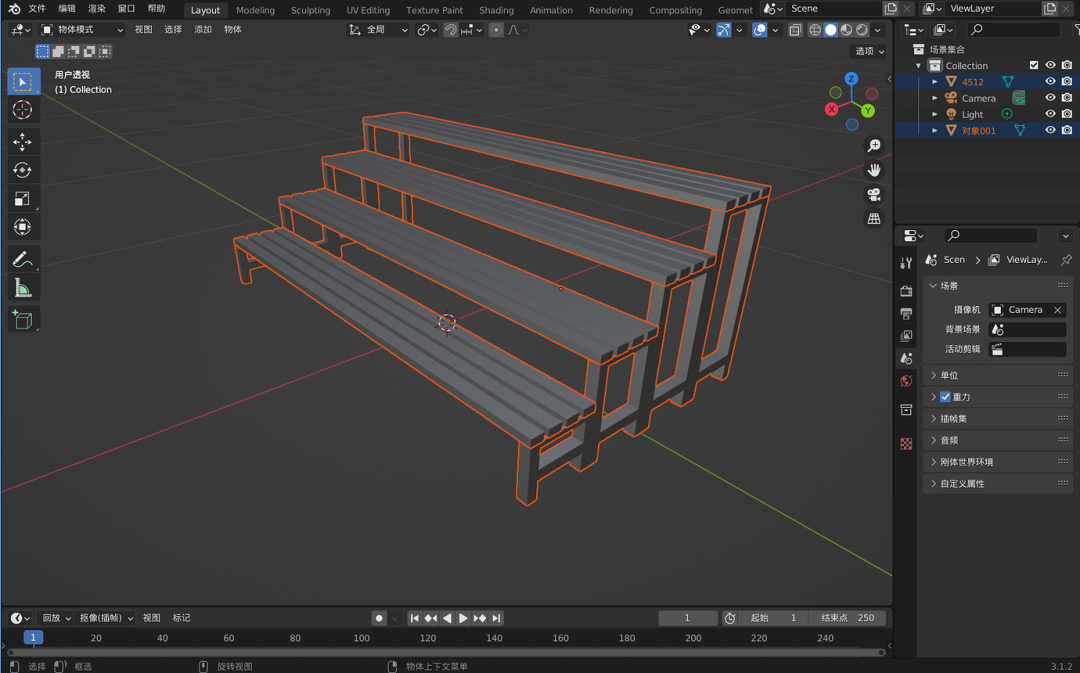1080x673 pixels.
Task: Select the Add Cube tool
Action: pos(23,320)
